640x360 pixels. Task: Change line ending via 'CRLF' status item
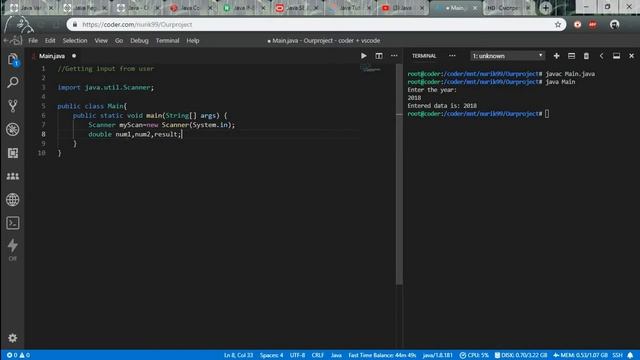click(x=318, y=355)
